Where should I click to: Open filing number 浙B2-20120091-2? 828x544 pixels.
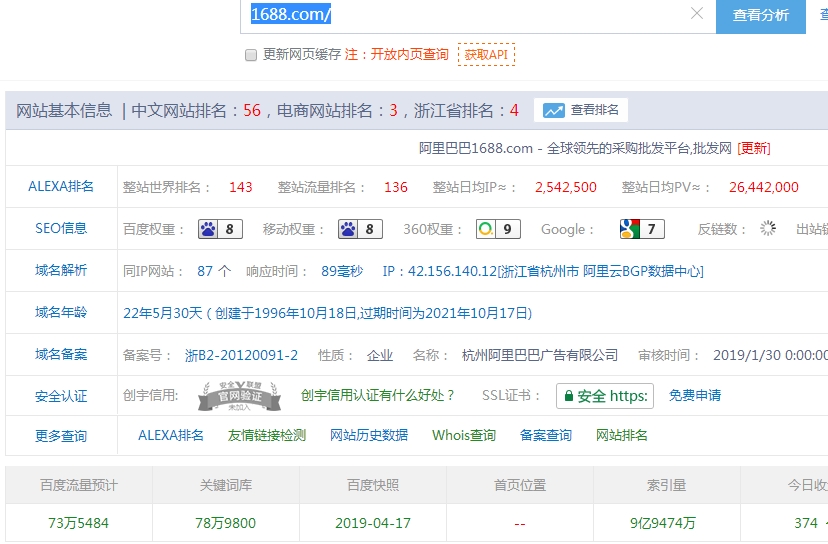(241, 355)
